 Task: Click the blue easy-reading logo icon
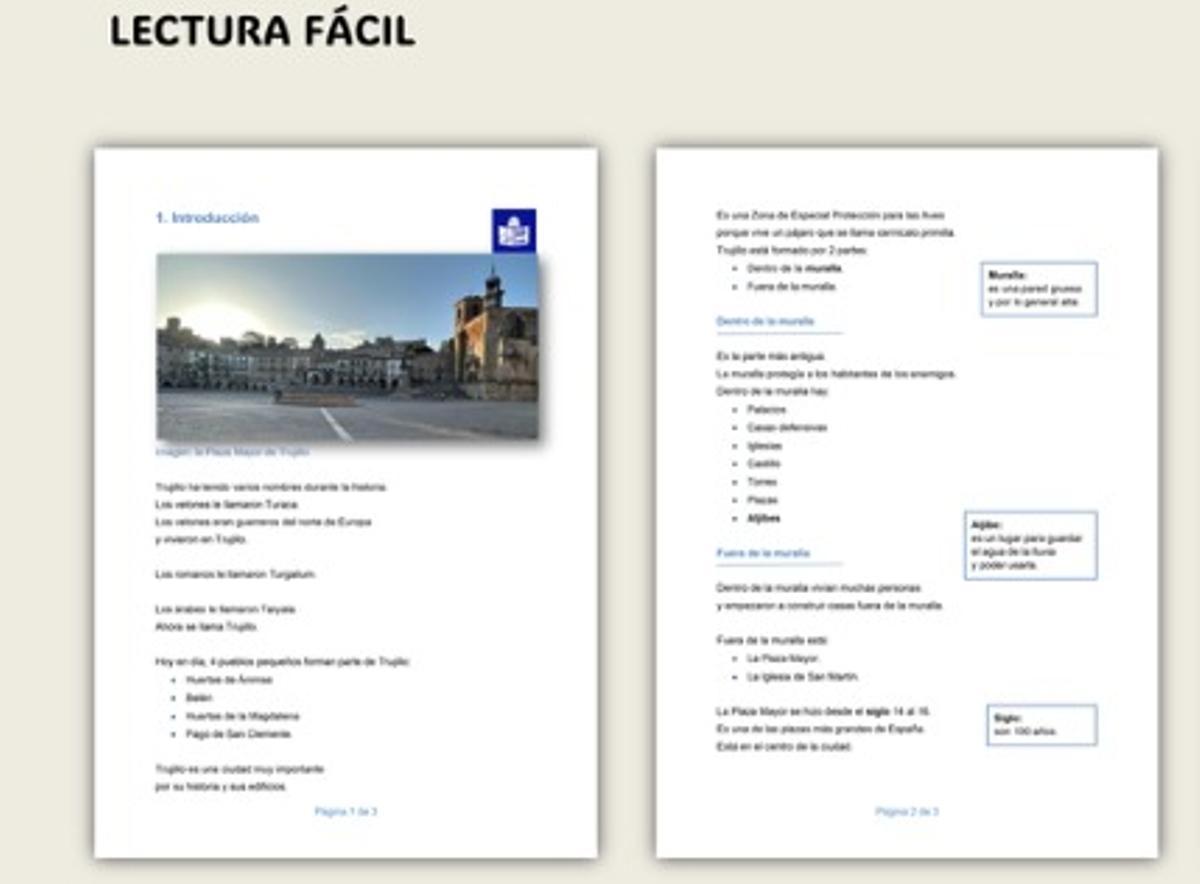coord(514,230)
